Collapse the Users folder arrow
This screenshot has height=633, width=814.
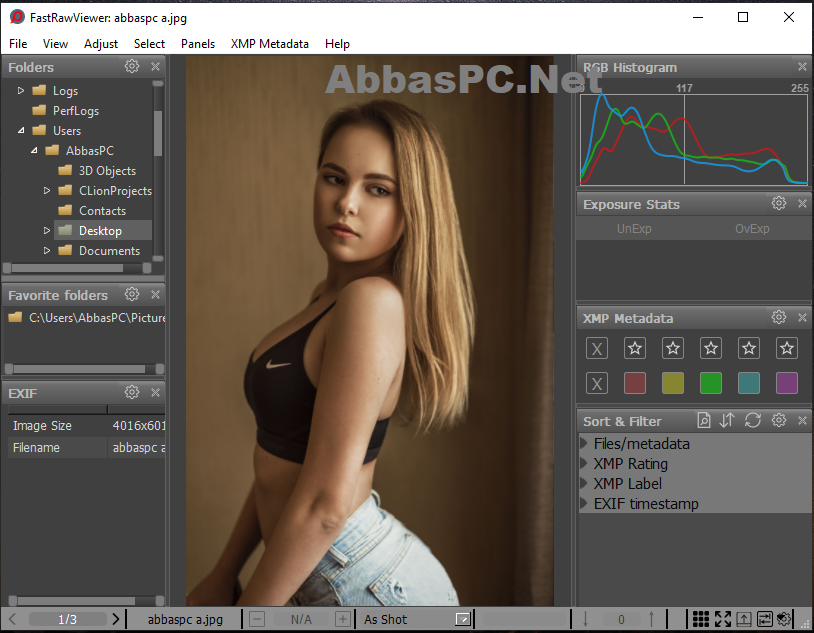click(x=21, y=130)
